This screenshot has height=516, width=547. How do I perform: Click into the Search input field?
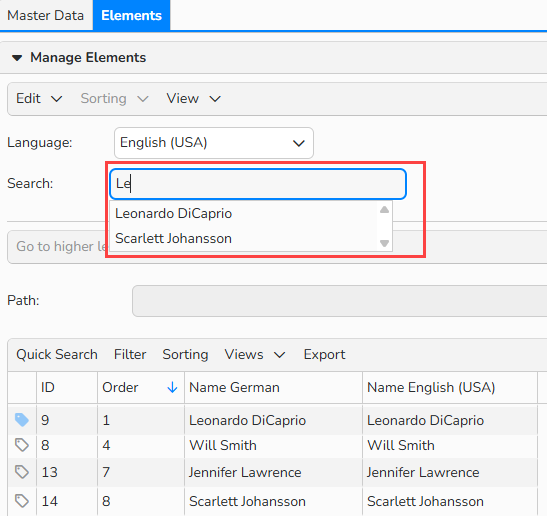point(258,184)
